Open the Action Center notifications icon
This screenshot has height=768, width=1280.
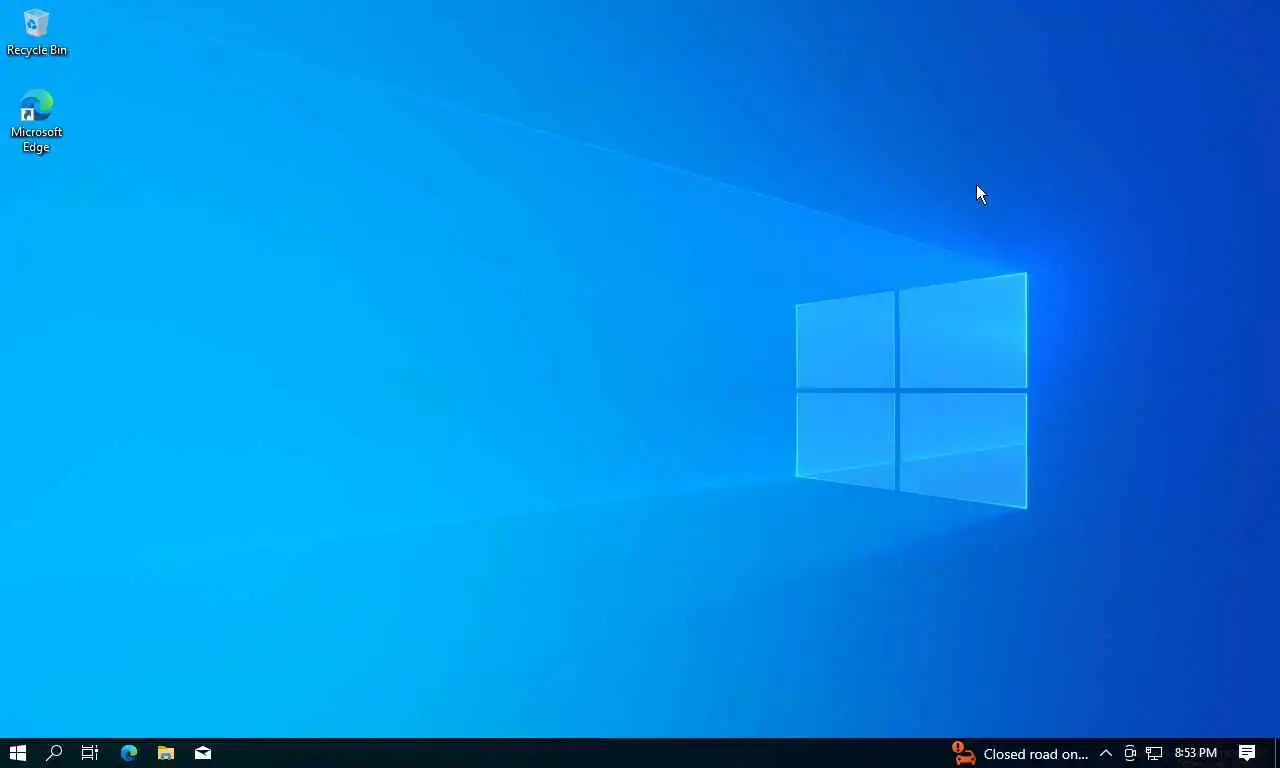[1247, 753]
